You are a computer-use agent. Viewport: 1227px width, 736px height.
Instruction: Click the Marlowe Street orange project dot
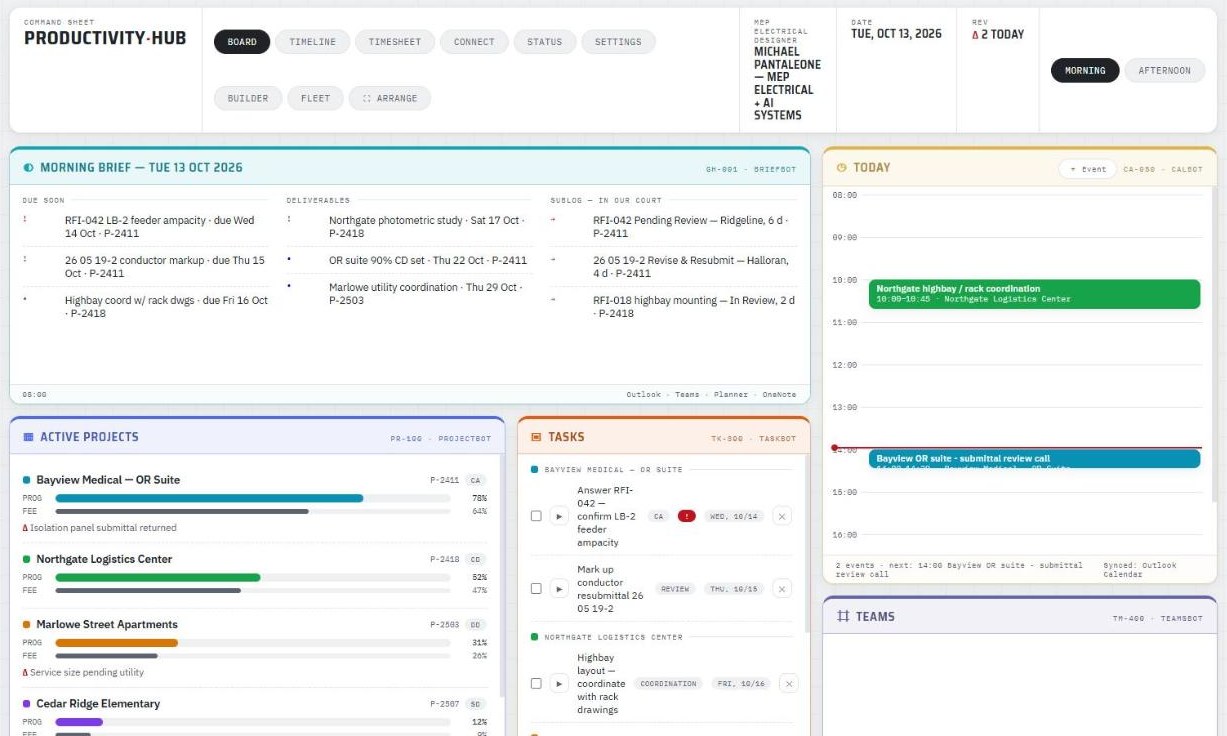coord(27,624)
